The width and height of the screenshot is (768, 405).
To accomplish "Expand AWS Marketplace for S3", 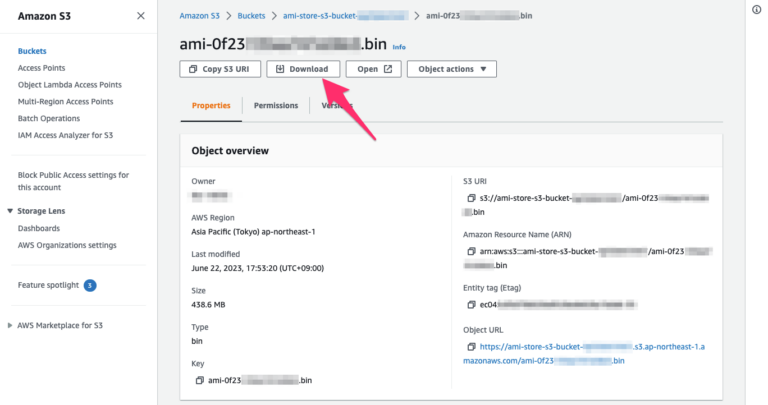I will [10, 325].
